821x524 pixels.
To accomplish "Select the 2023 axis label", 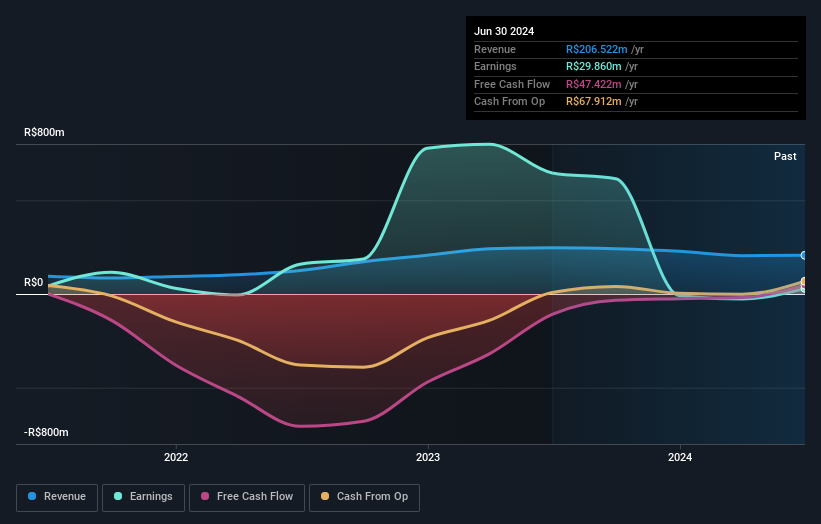I will coord(428,458).
